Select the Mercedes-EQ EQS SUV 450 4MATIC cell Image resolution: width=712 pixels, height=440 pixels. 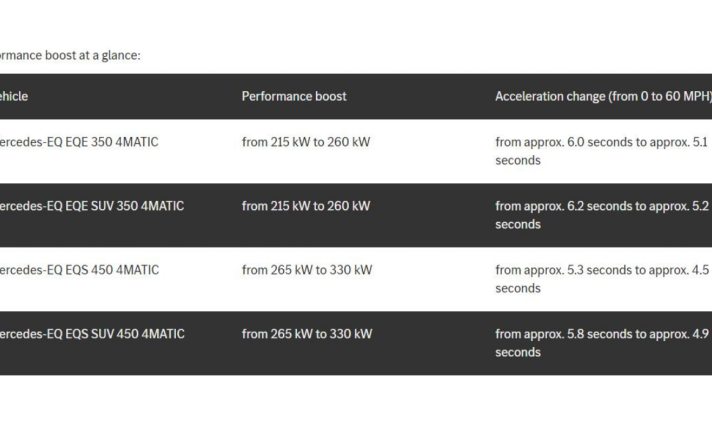point(92,334)
